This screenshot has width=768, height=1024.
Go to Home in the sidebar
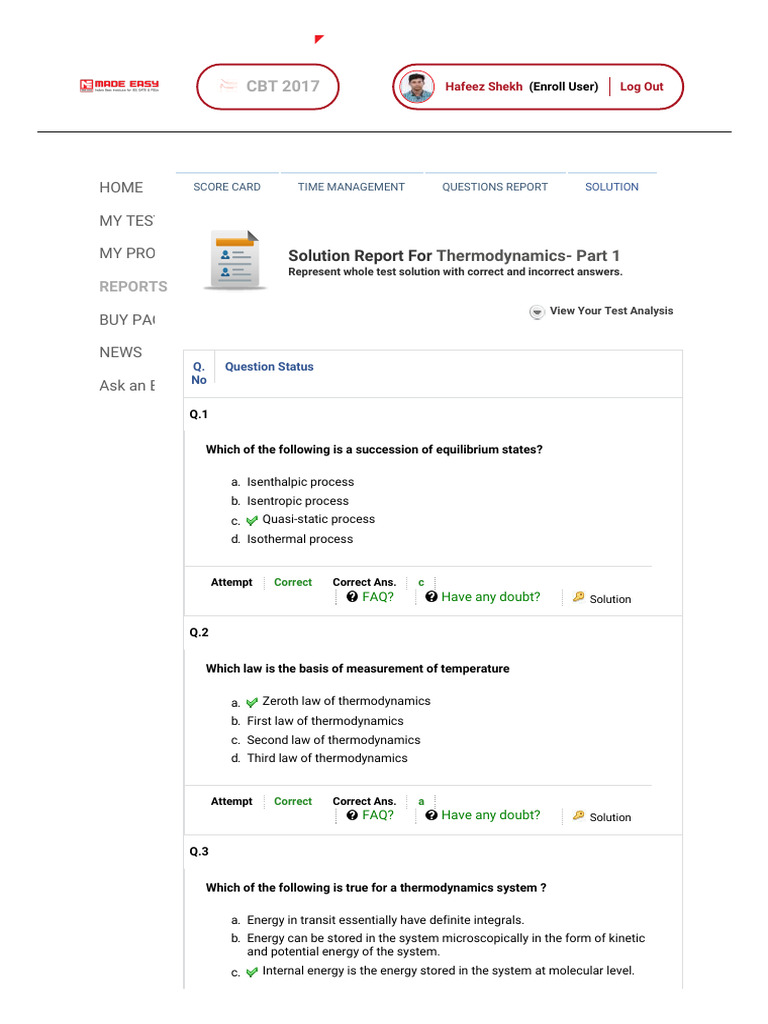coord(121,187)
